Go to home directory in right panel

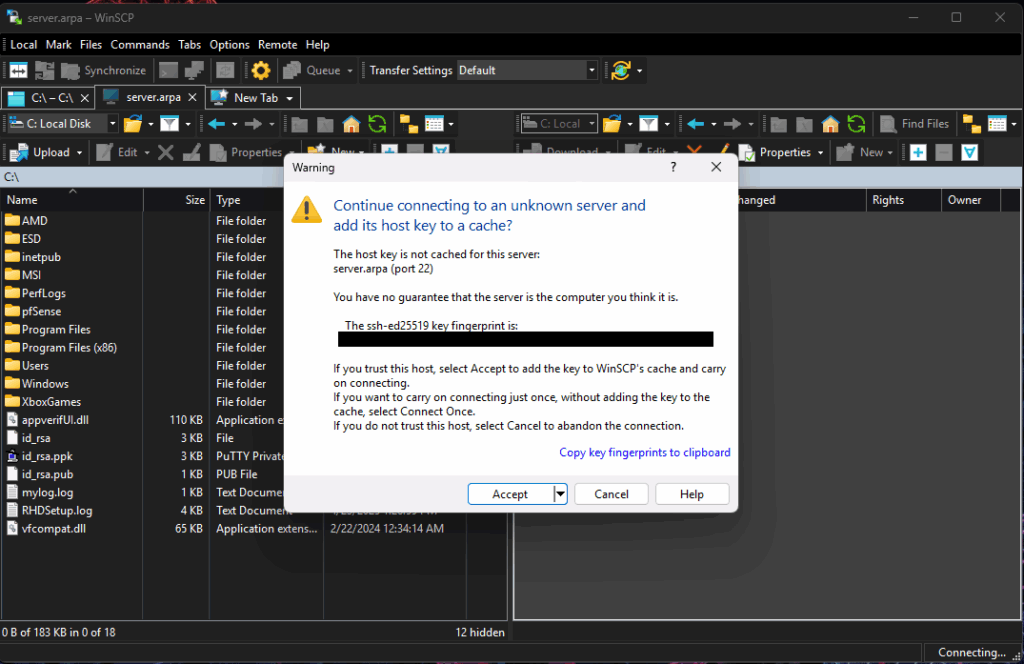click(x=831, y=123)
